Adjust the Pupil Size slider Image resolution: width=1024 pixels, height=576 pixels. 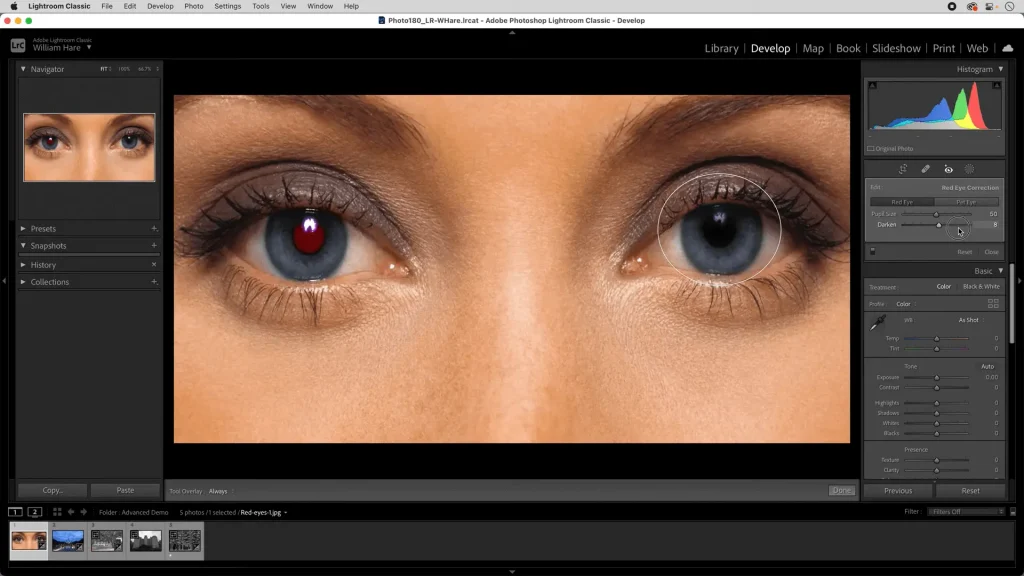(x=936, y=214)
